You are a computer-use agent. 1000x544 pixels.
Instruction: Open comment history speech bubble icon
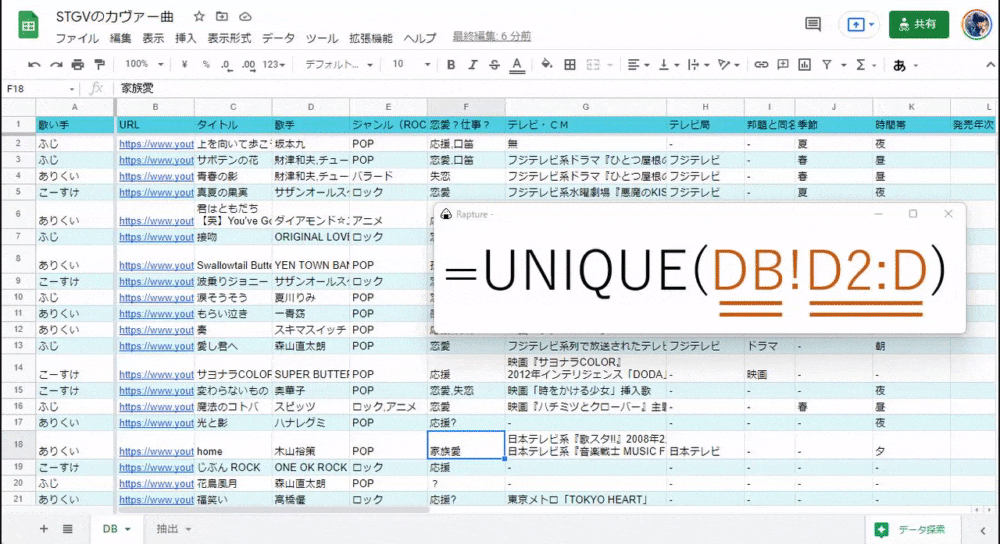tap(813, 24)
